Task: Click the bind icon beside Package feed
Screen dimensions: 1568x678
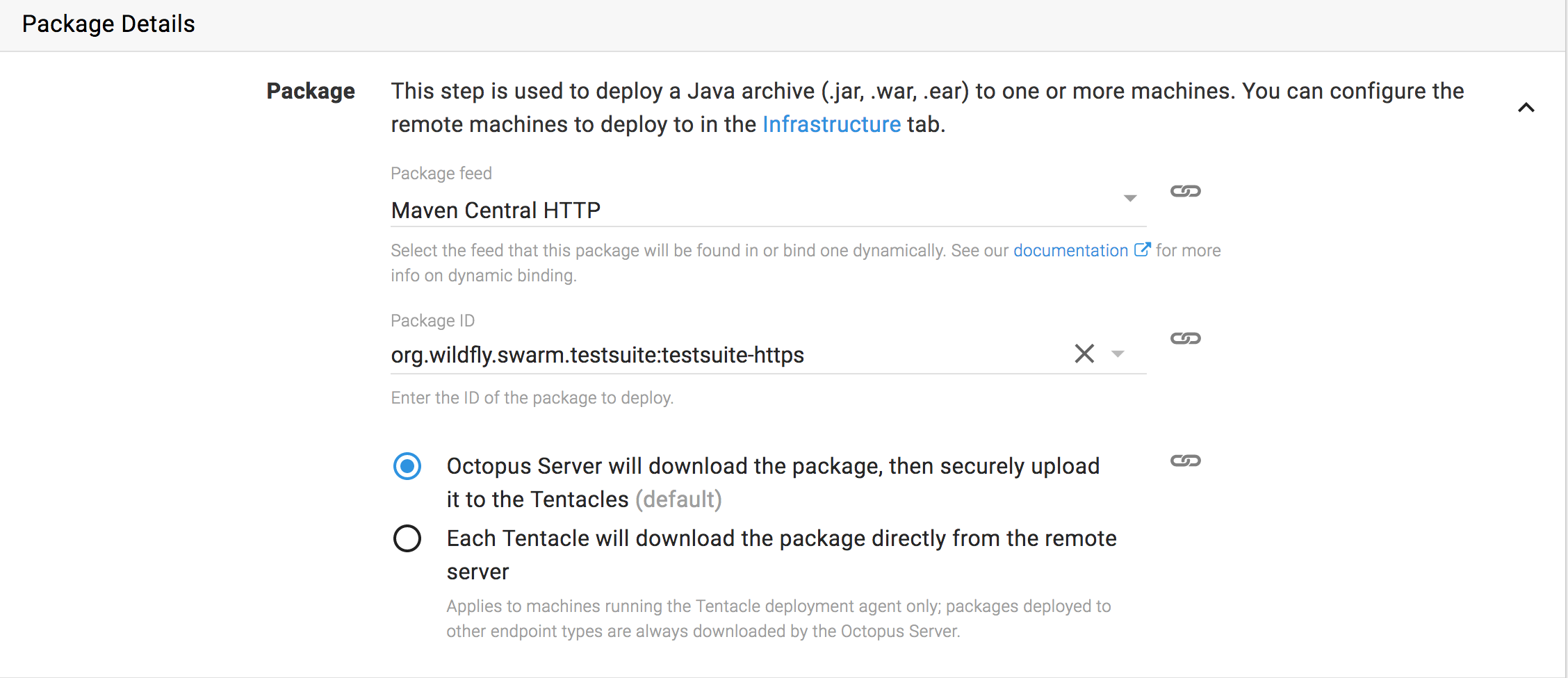Action: [x=1185, y=191]
